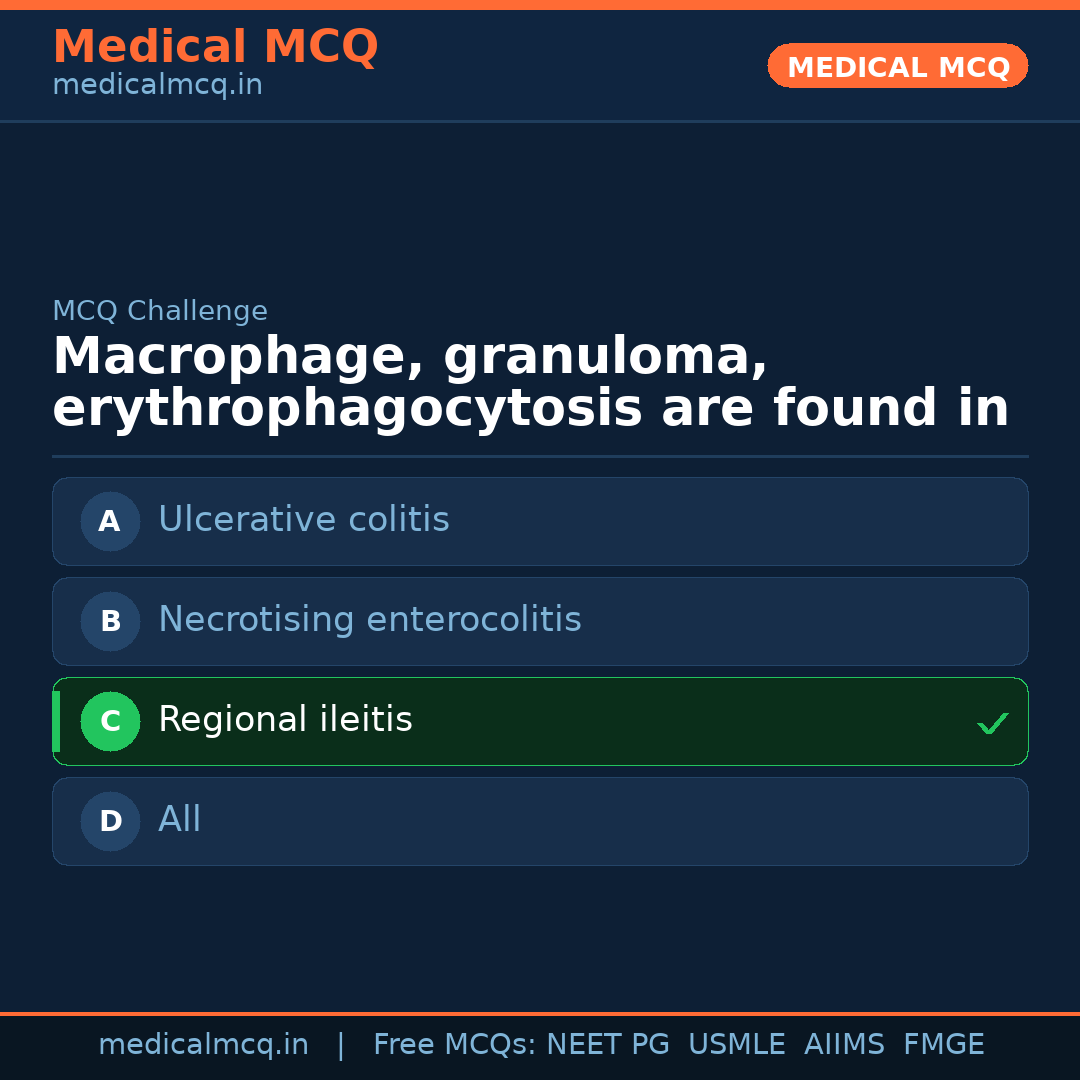Select the circular B badge icon
Viewport: 1080px width, 1080px height.
click(x=110, y=621)
